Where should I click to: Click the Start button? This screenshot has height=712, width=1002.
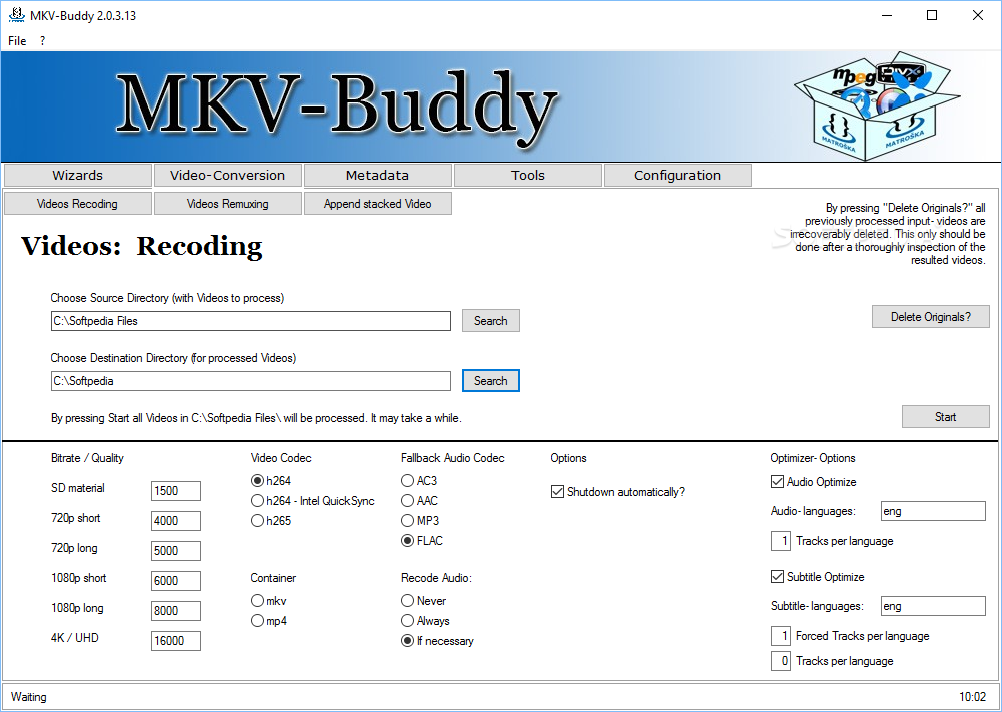[x=946, y=417]
